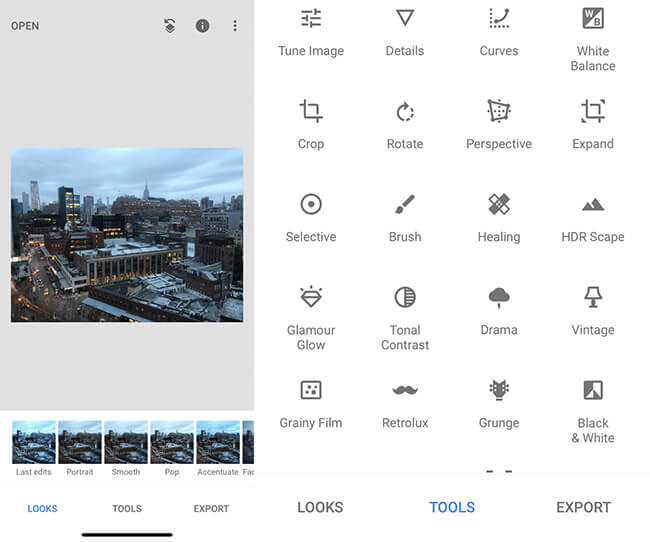Go to LOOKS tab in the tools screen
Screen dimensions: 650x542
320,507
